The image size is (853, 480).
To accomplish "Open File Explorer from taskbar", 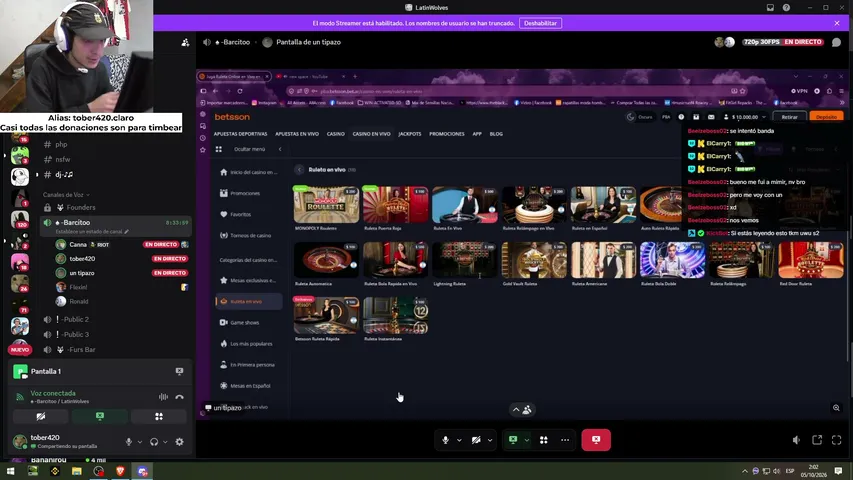I will coord(76,471).
